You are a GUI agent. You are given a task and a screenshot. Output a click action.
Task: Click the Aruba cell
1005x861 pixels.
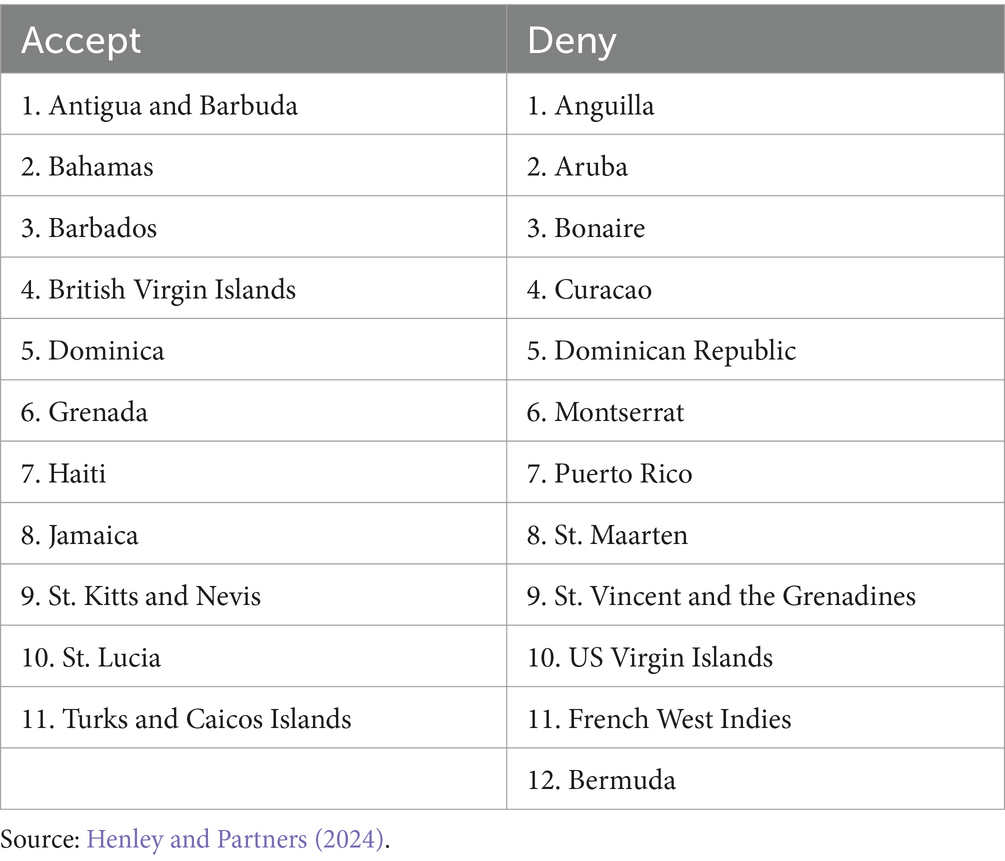tap(755, 166)
